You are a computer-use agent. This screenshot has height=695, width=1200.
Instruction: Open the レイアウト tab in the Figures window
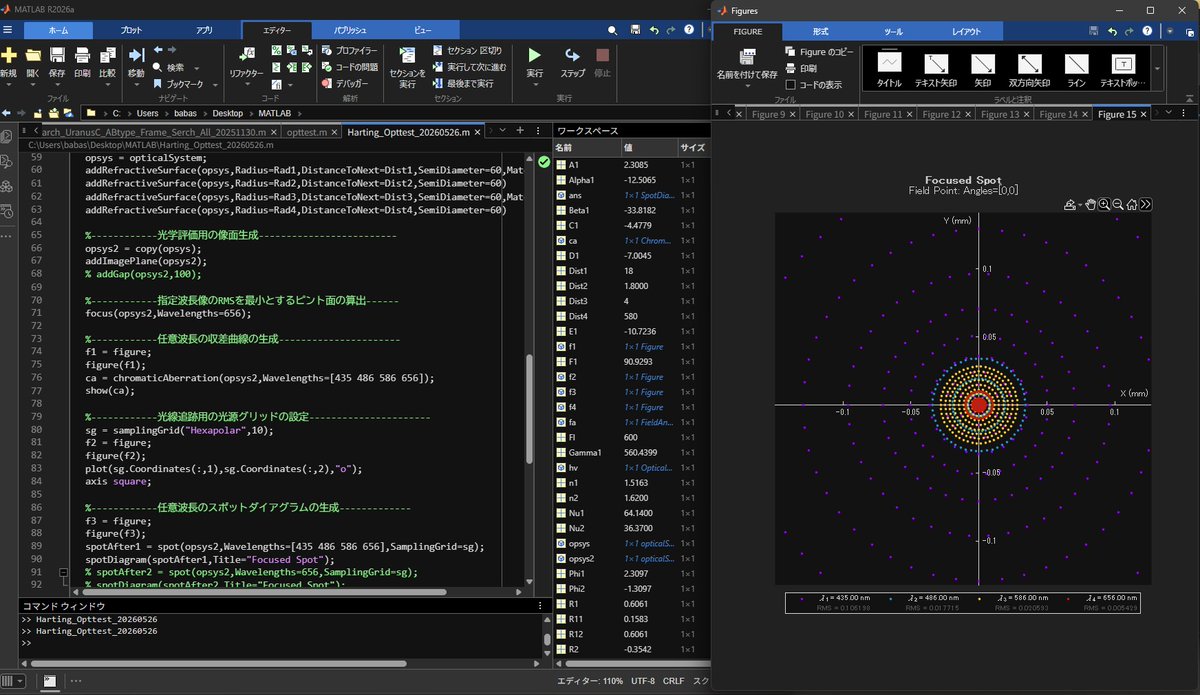(966, 32)
